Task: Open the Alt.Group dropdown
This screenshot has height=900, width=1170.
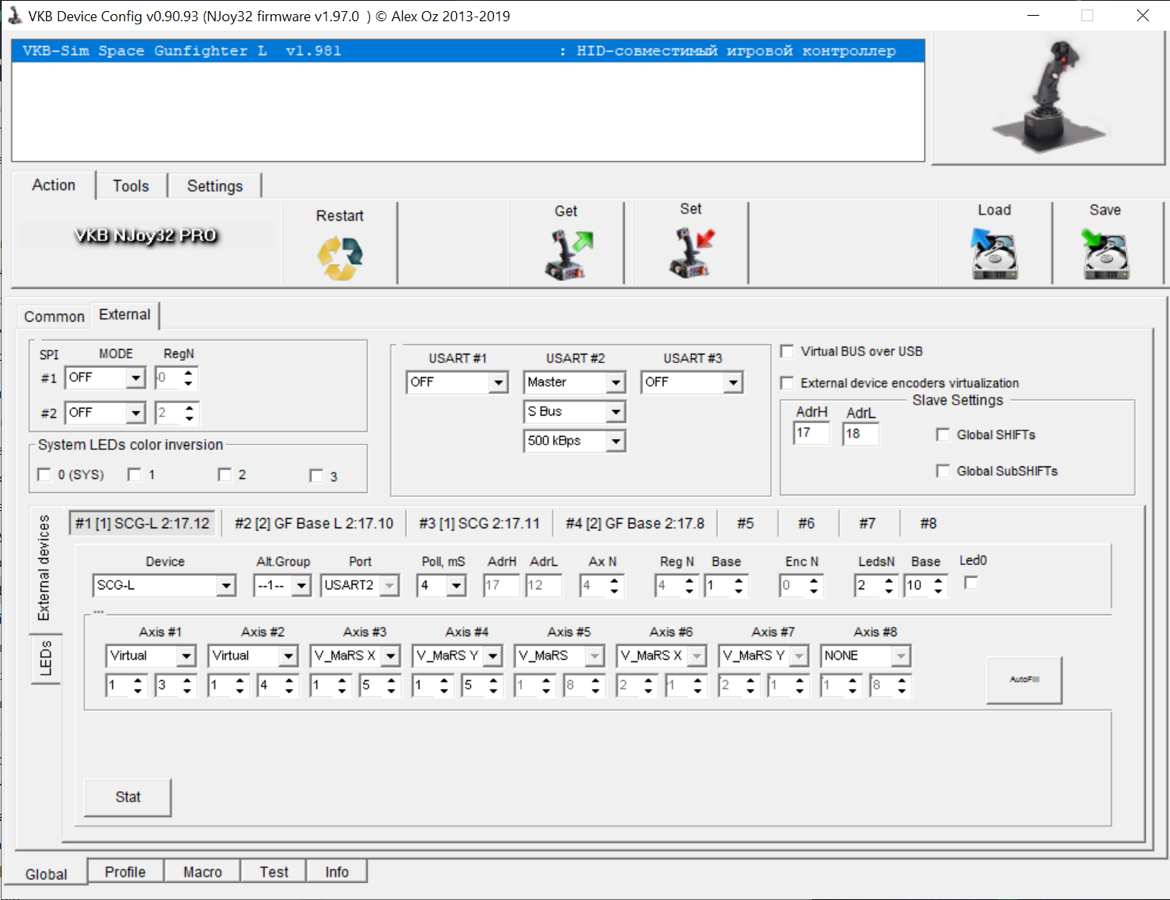Action: tap(301, 586)
